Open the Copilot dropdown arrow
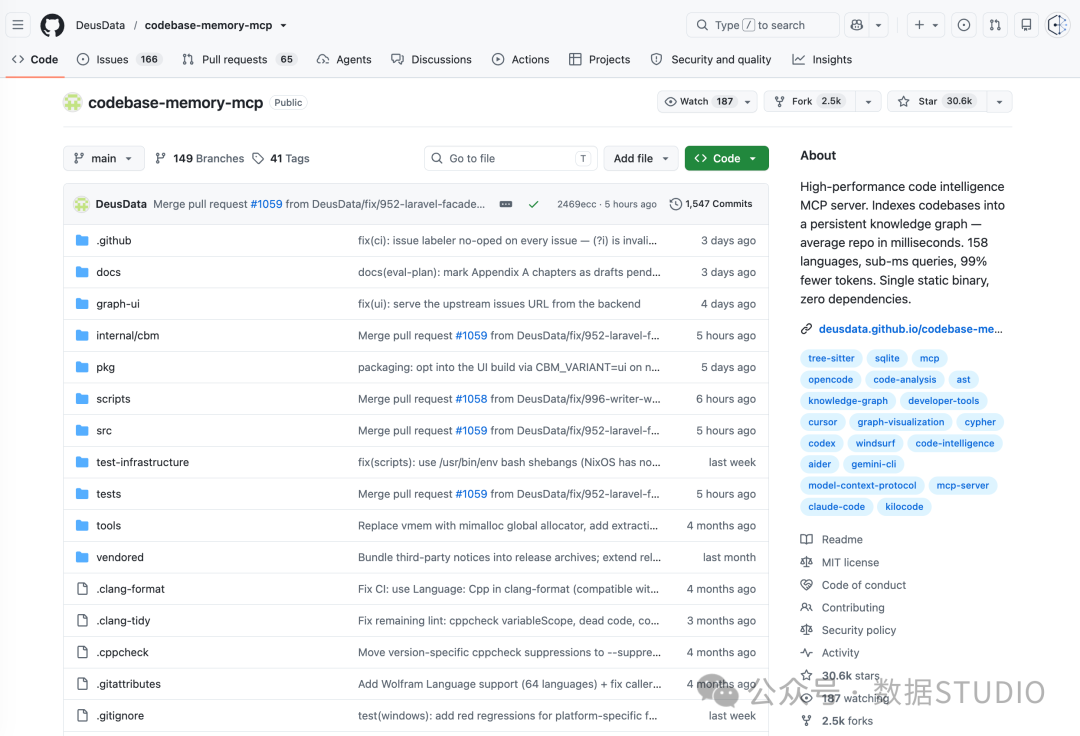Image resolution: width=1080 pixels, height=736 pixels. coord(878,25)
